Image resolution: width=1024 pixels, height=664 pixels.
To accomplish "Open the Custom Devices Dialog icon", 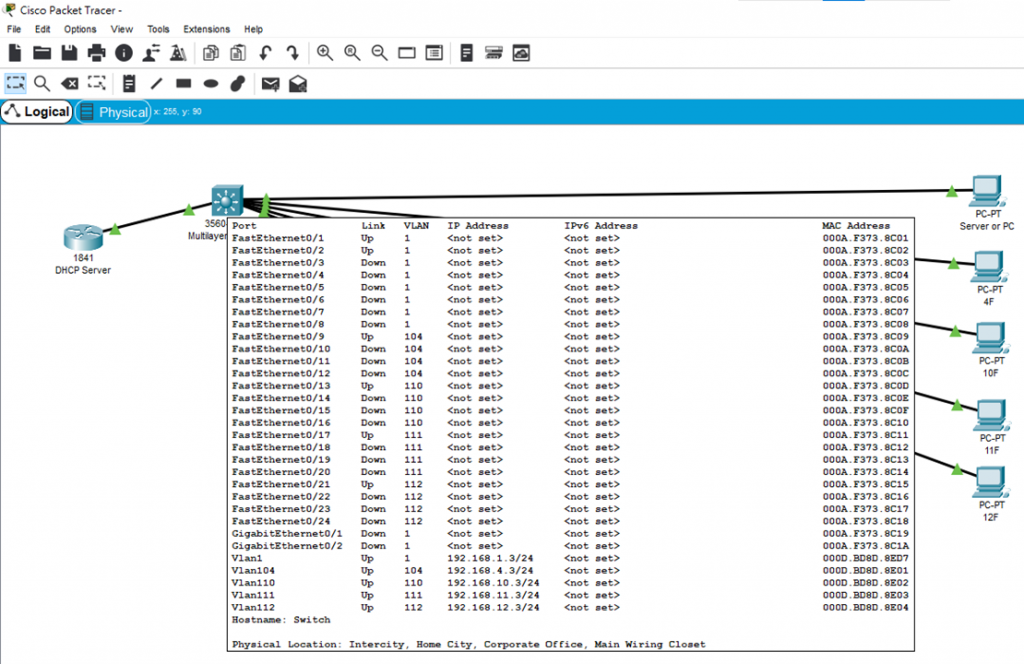I will coord(434,53).
